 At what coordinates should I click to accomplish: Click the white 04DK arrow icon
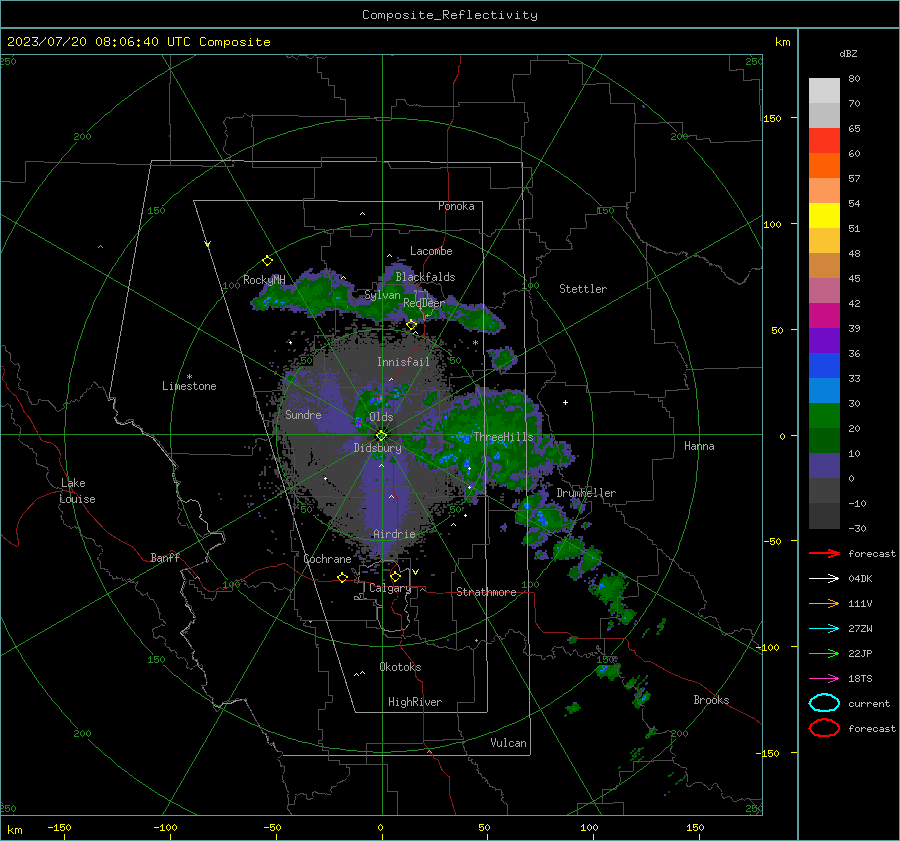[x=824, y=578]
